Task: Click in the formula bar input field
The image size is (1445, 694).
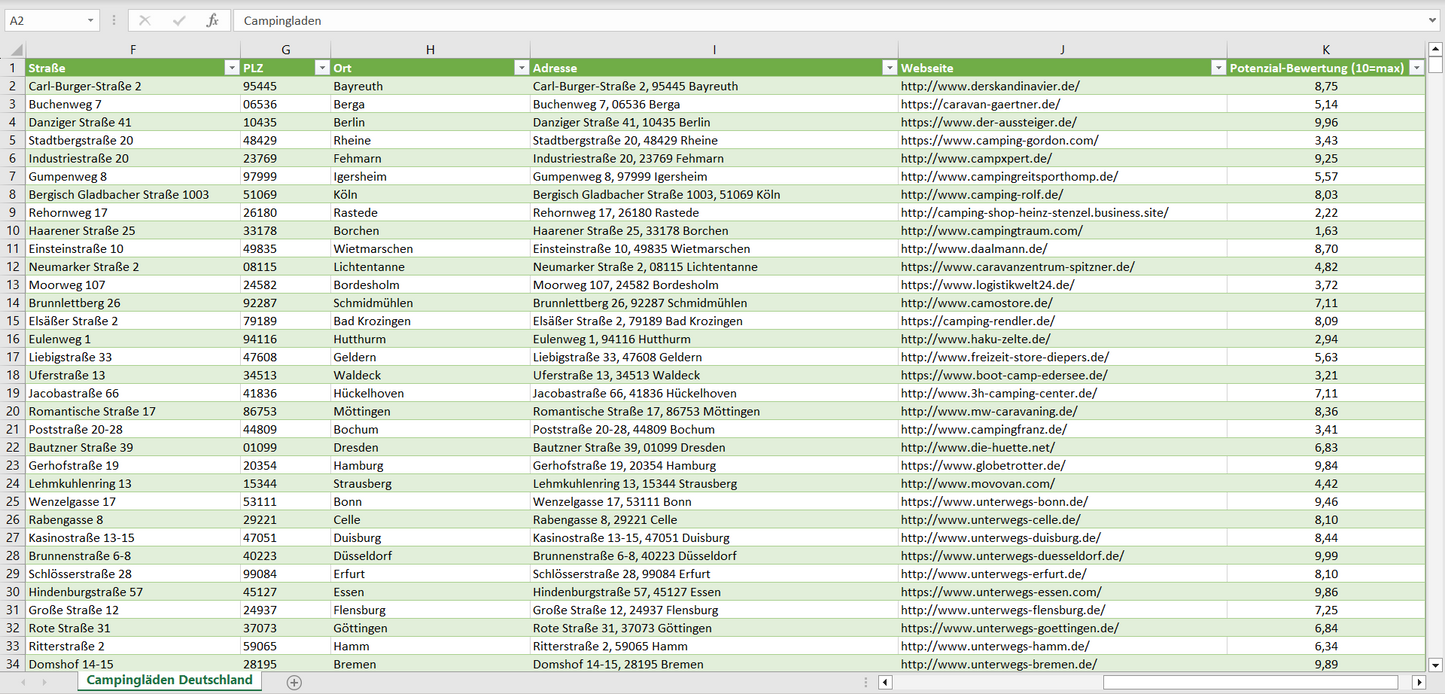Action: pos(800,20)
